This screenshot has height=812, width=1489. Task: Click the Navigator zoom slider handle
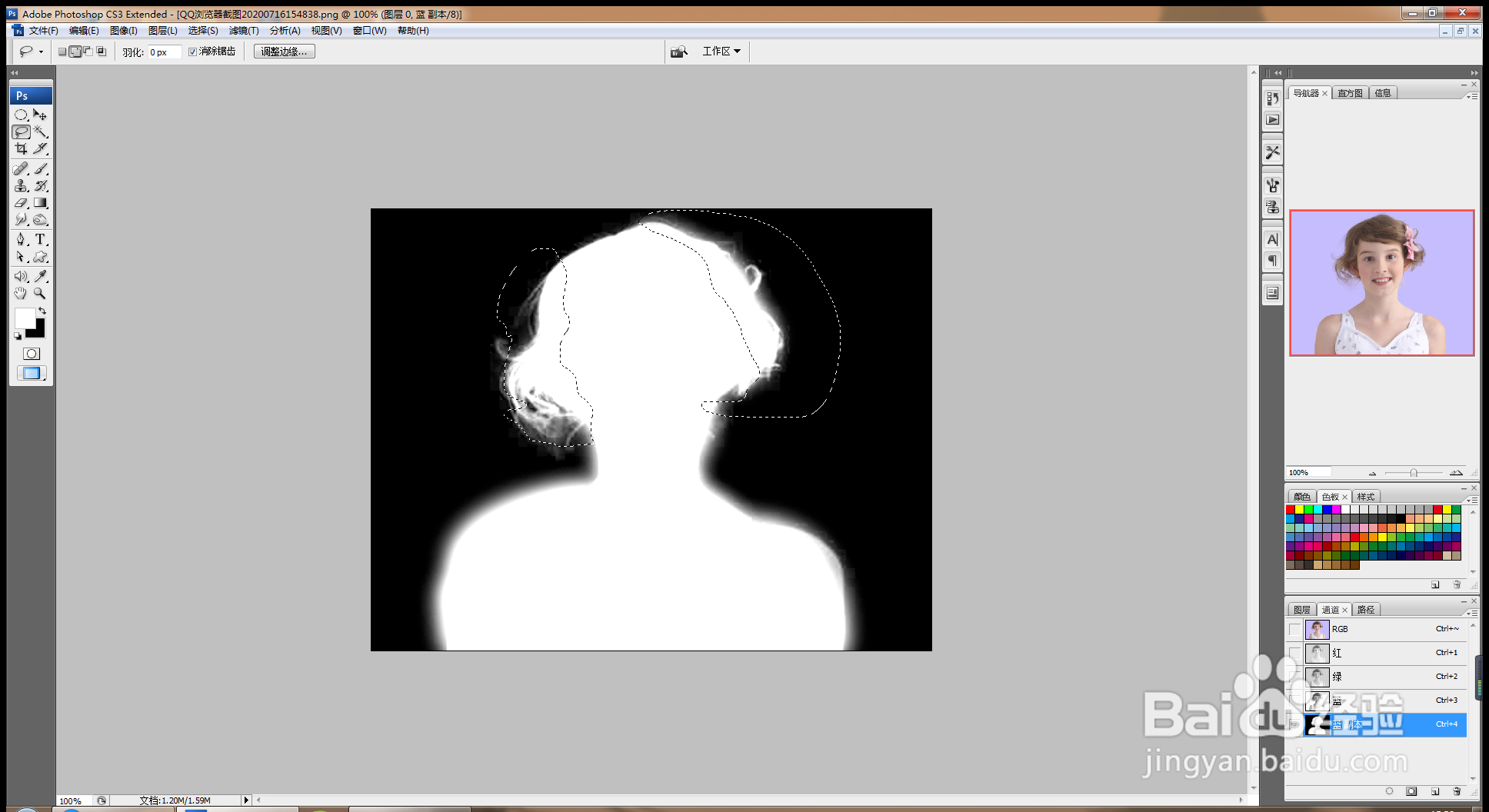pyautogui.click(x=1414, y=473)
